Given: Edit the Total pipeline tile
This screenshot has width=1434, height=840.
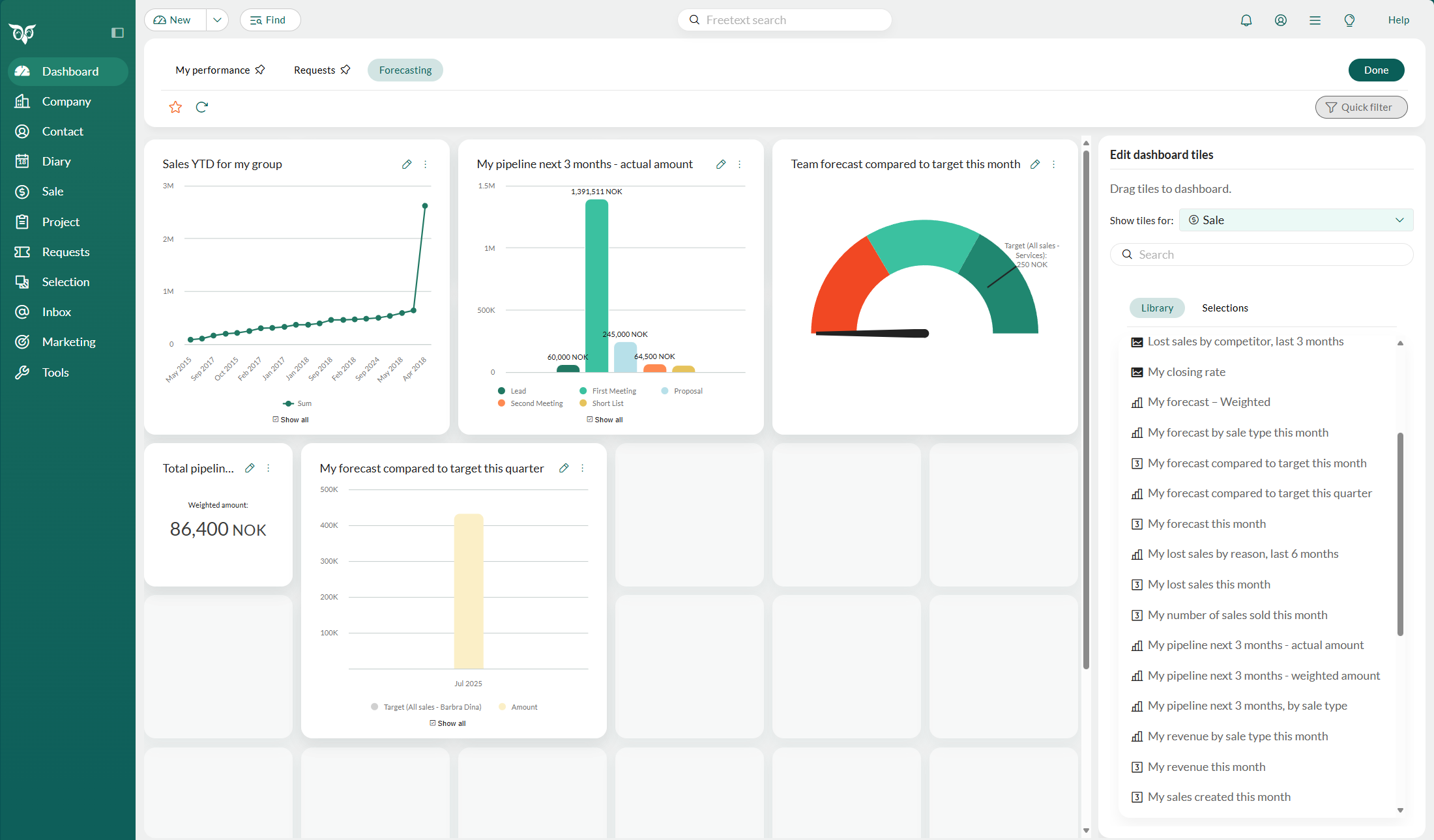Looking at the screenshot, I should coord(250,468).
